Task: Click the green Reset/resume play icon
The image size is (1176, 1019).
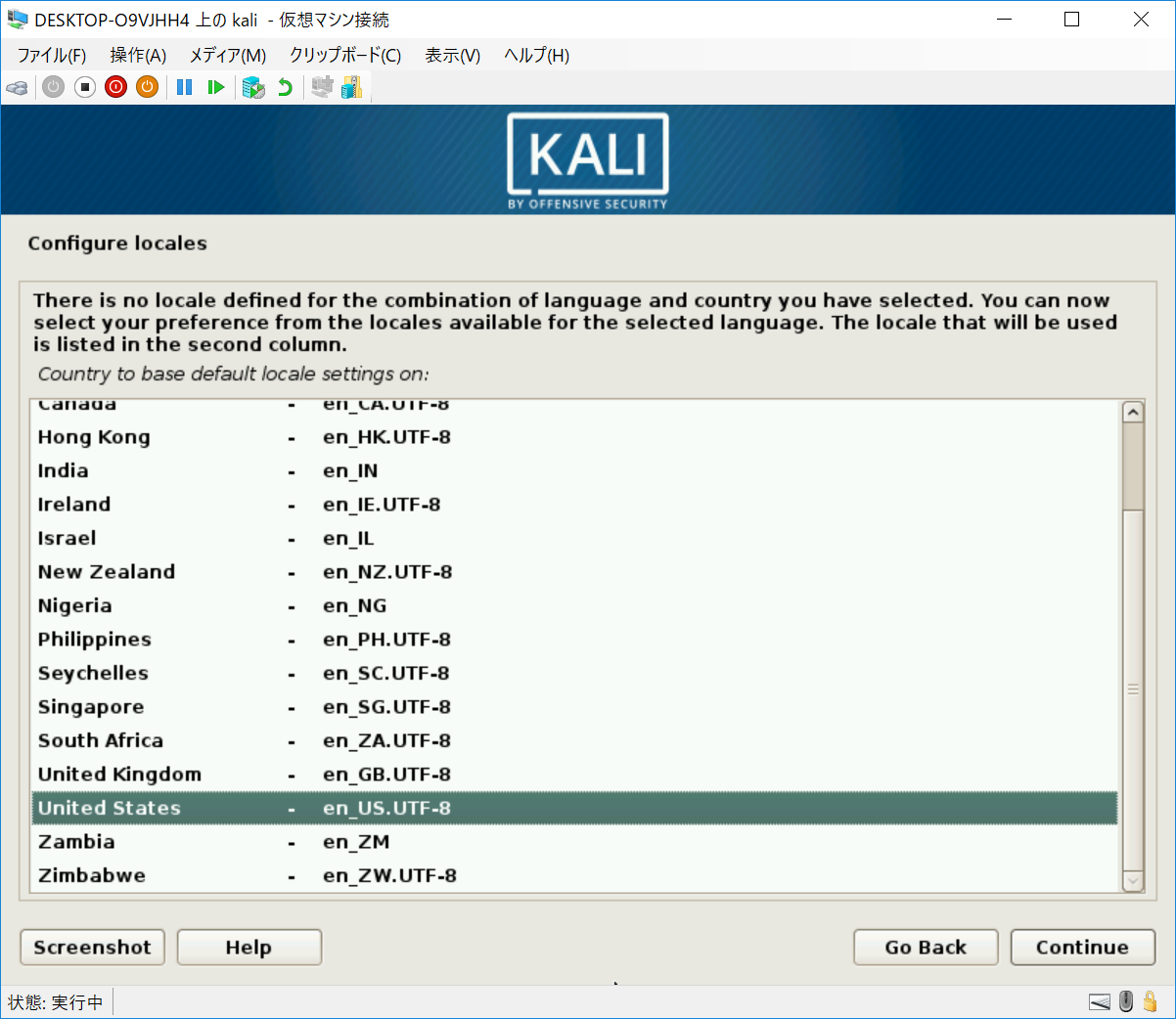Action: (x=216, y=87)
